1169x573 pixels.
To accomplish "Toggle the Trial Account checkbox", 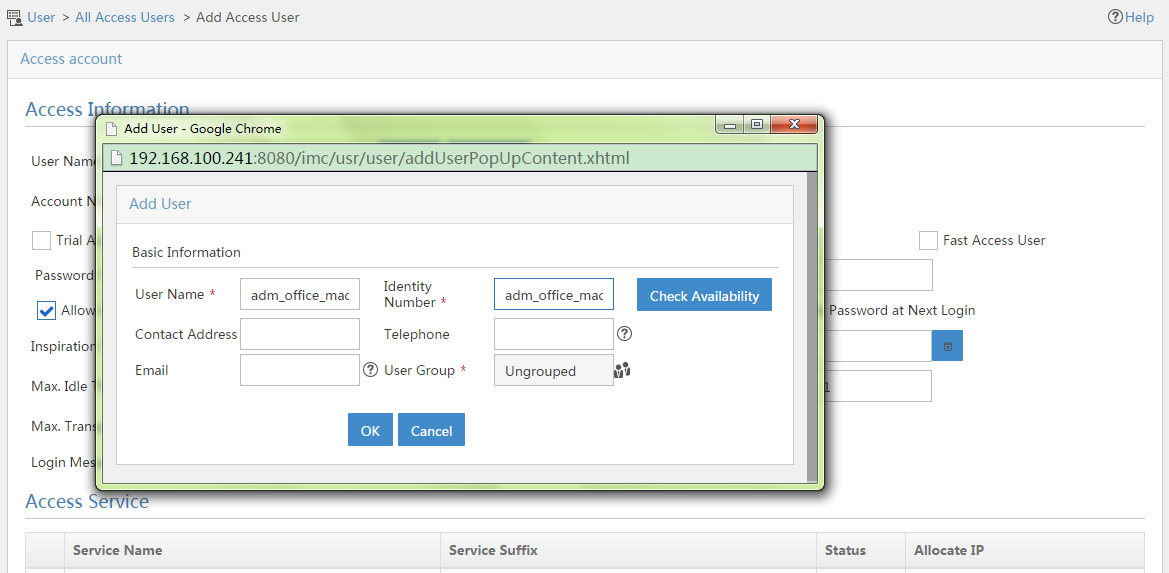I will (x=41, y=240).
